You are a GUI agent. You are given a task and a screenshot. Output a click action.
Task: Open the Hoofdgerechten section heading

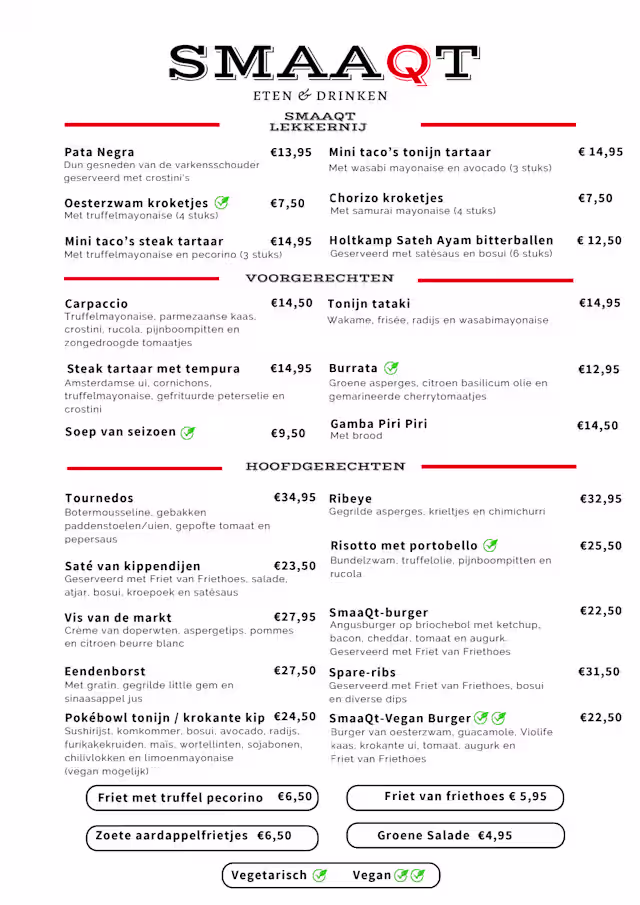[326, 466]
